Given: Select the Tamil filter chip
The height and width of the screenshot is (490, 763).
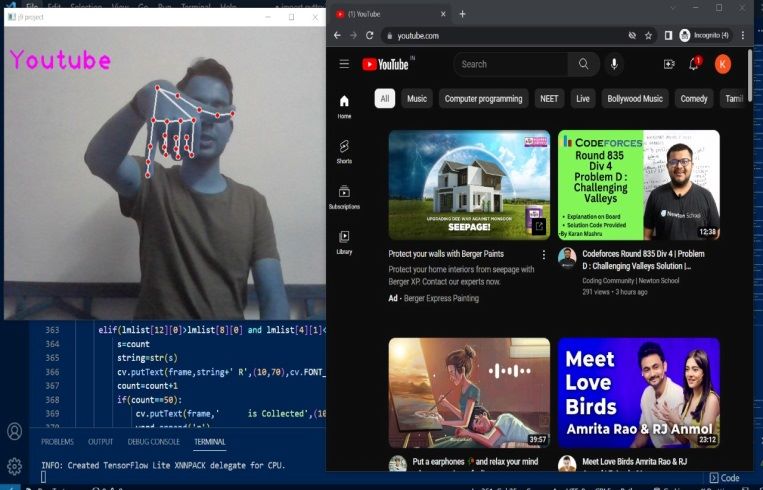Looking at the screenshot, I should click(733, 99).
